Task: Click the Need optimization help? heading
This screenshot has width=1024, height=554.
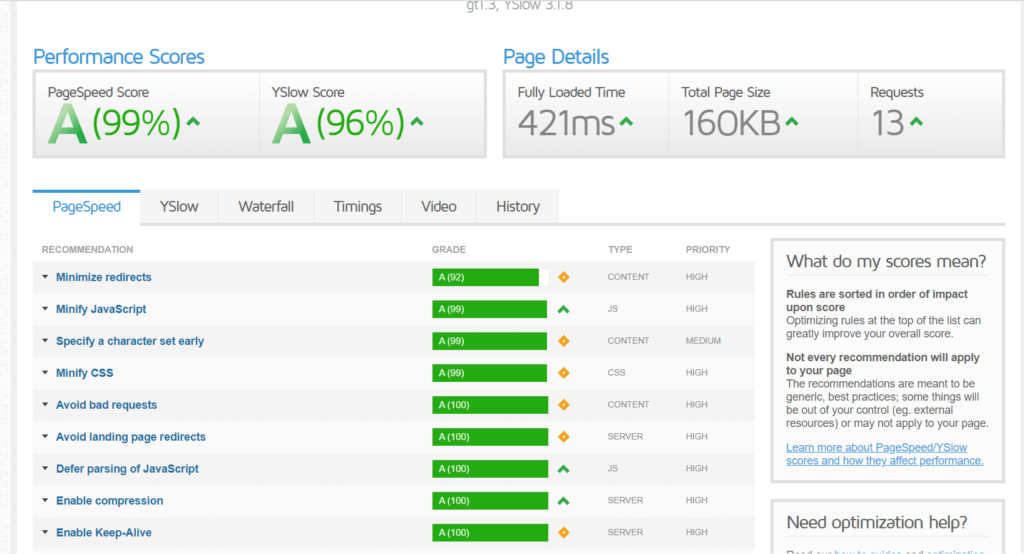Action: pos(877,523)
